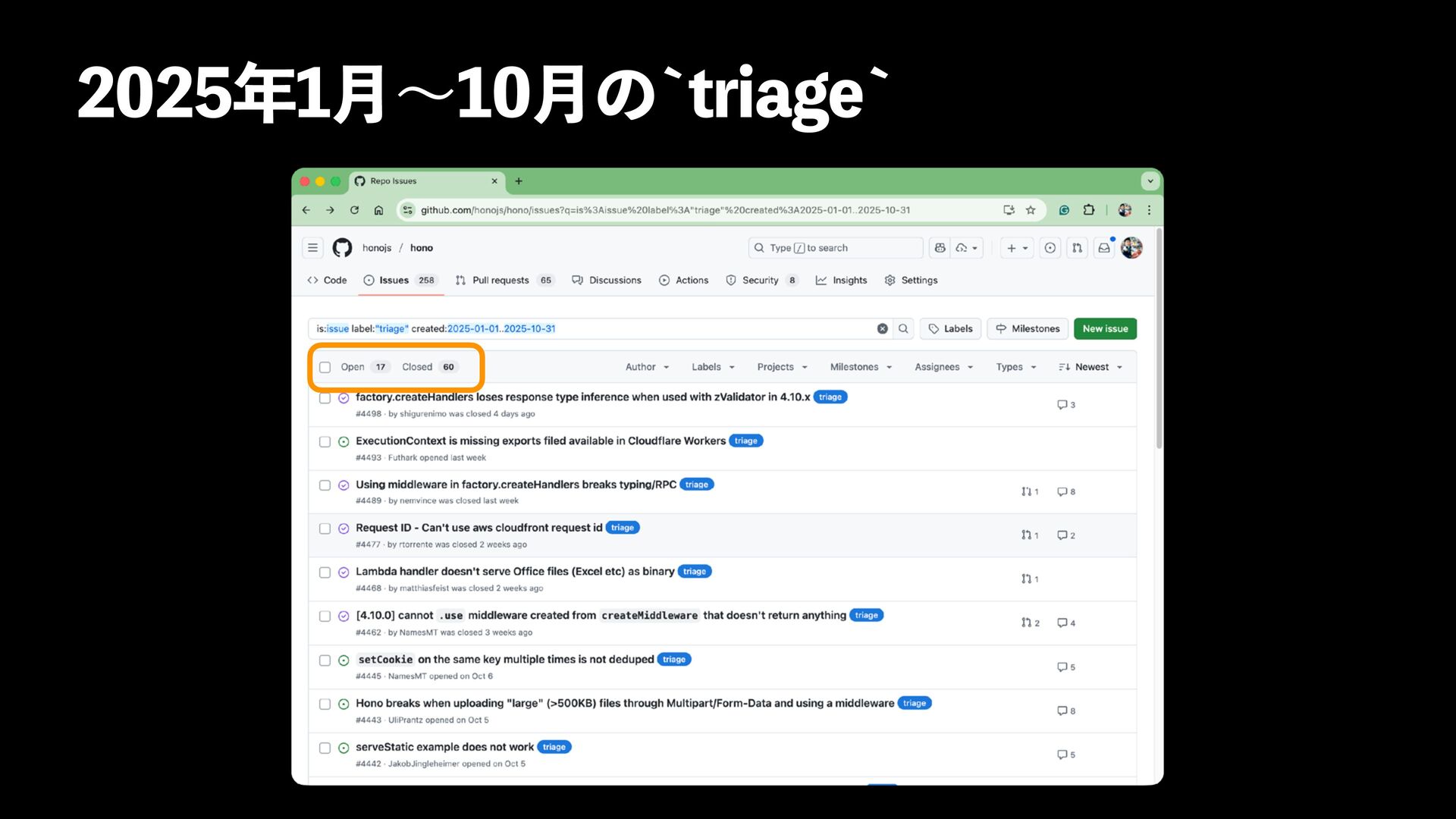Screen dimensions: 1456x819
Task: Open the pull requests header icon
Action: point(1077,248)
